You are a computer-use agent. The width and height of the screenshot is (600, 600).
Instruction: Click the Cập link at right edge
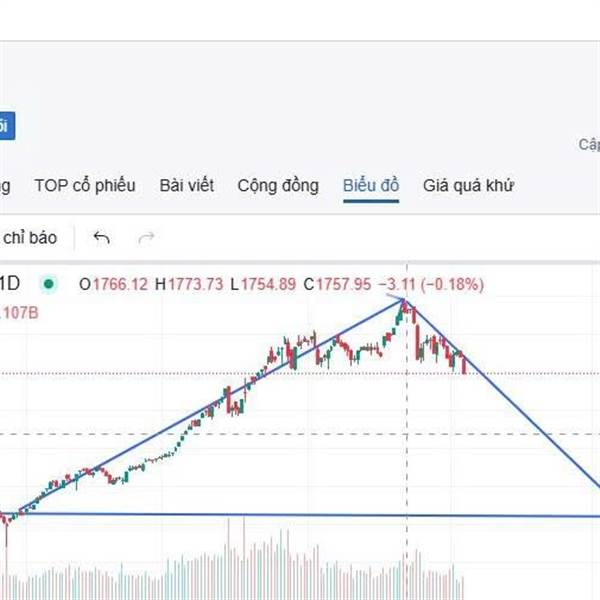pyautogui.click(x=588, y=145)
